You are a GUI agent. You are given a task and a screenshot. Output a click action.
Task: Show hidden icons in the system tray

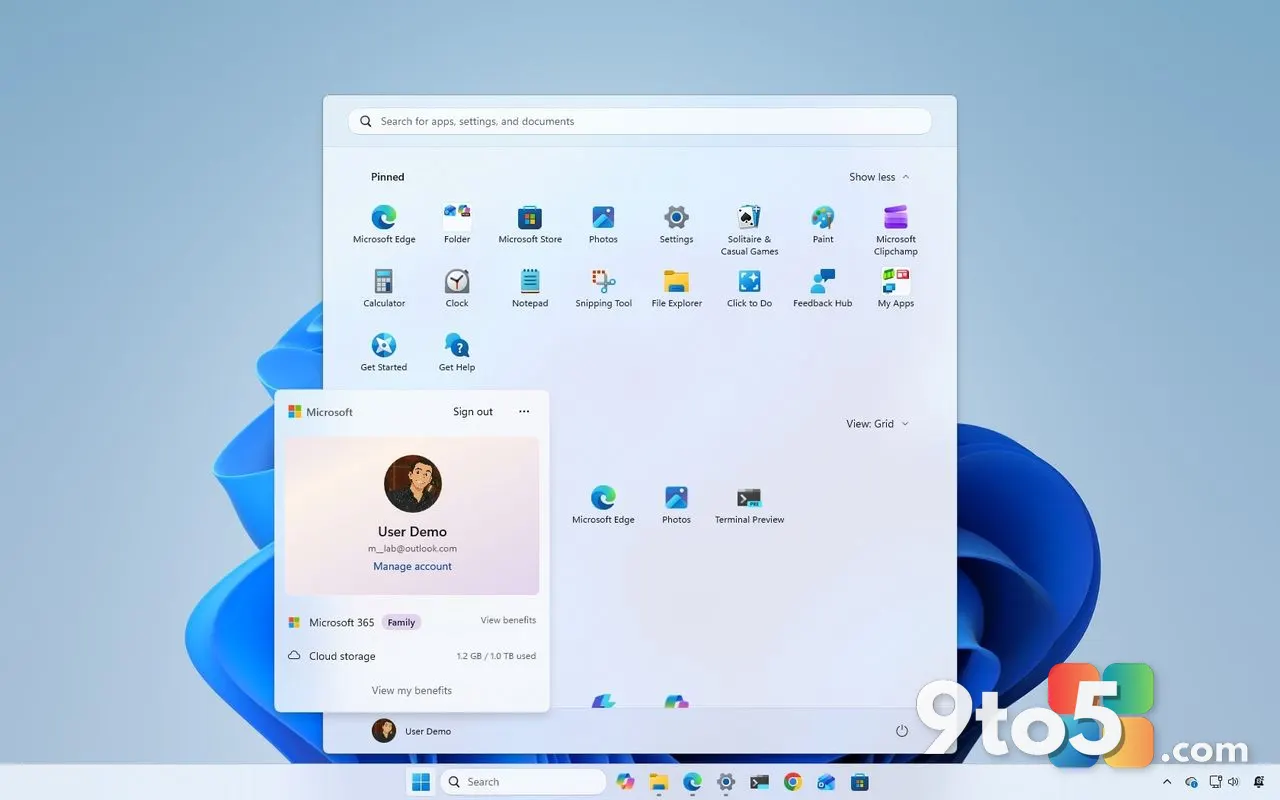click(x=1167, y=782)
